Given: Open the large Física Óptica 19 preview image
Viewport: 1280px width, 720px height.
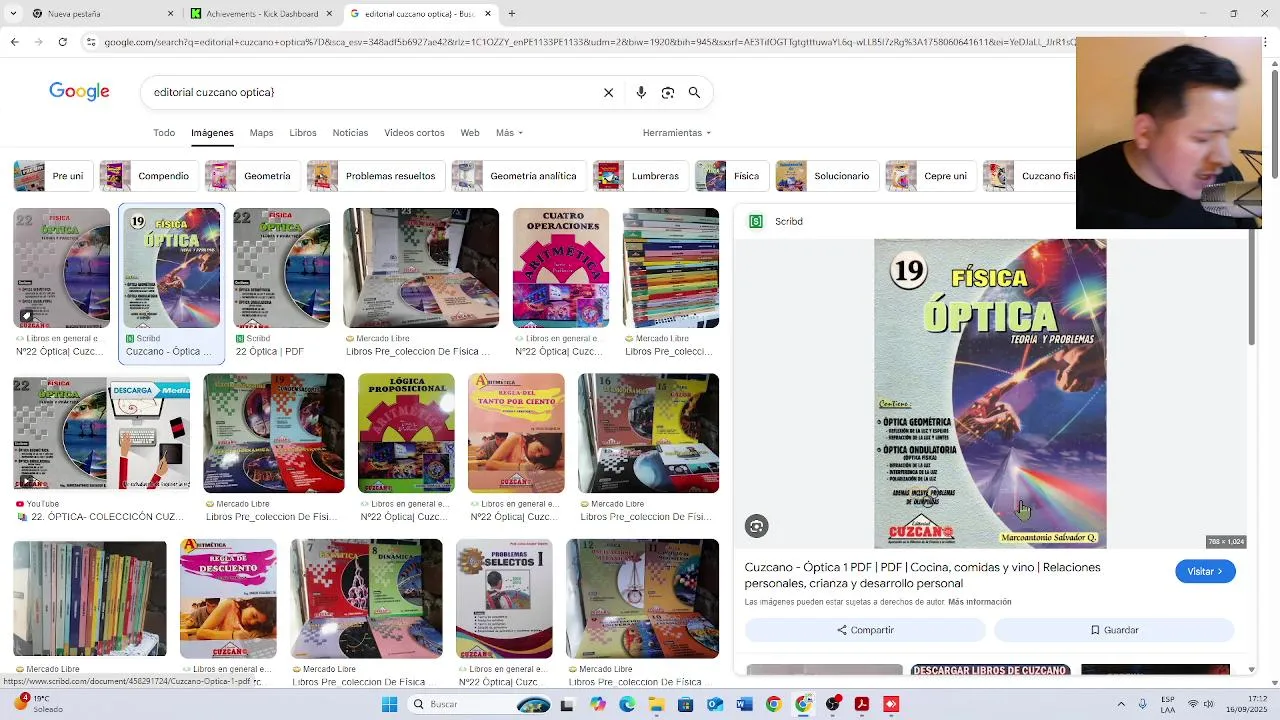Looking at the screenshot, I should tap(990, 393).
